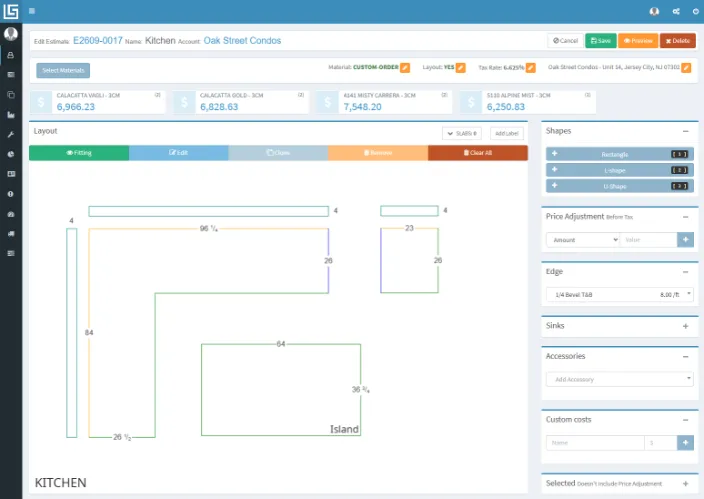Open the pie chart icon in sidebar
This screenshot has width=704, height=499.
tap(11, 154)
